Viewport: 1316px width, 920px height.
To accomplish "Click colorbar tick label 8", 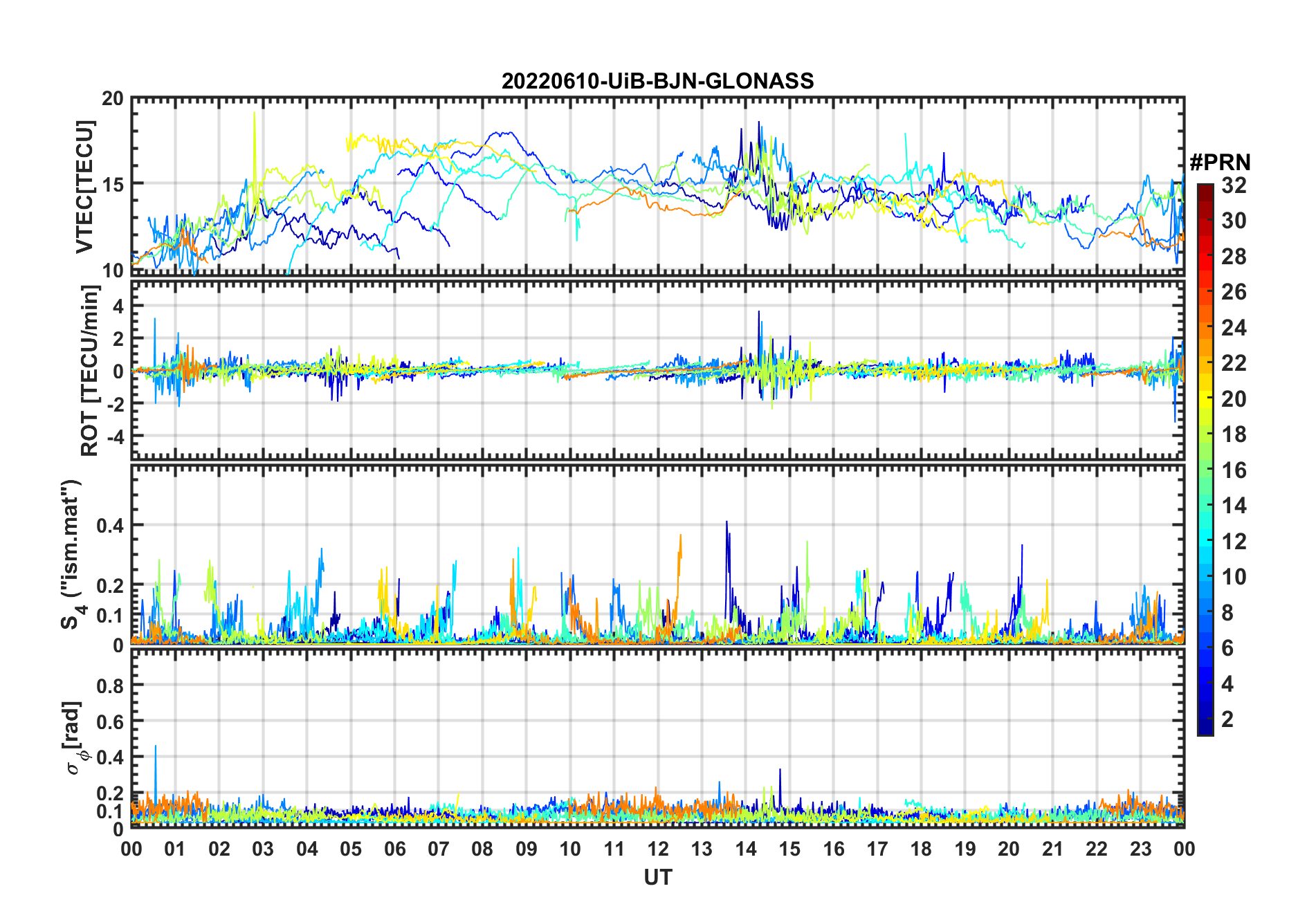I will (1227, 613).
